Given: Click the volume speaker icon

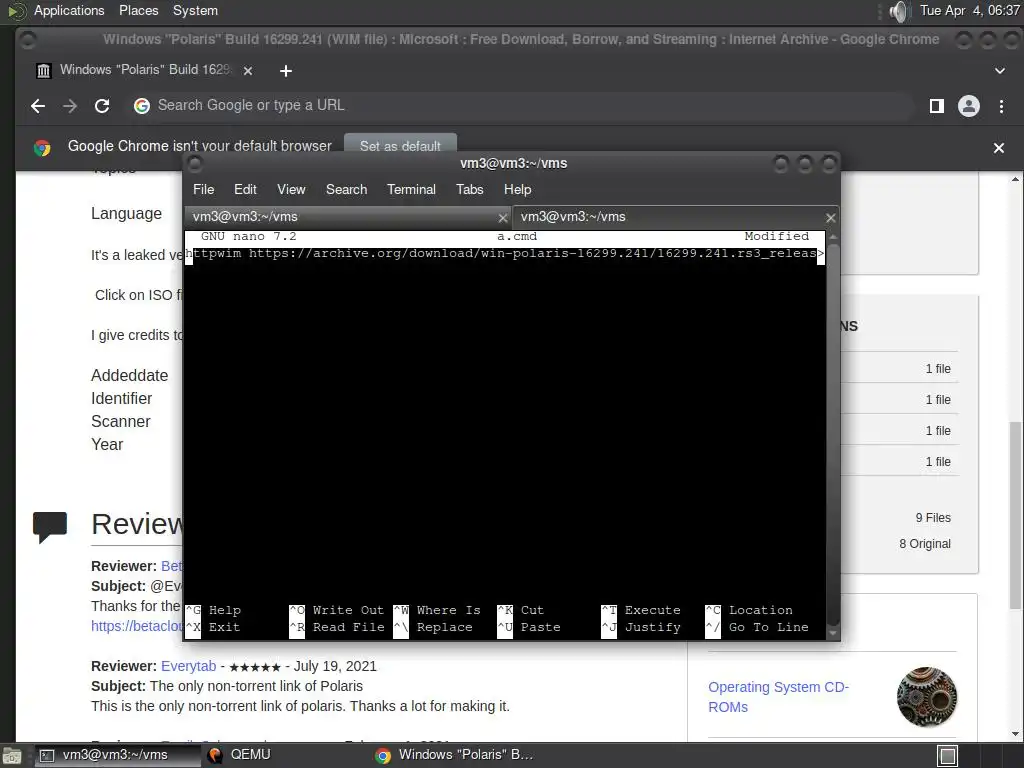Looking at the screenshot, I should coord(899,11).
